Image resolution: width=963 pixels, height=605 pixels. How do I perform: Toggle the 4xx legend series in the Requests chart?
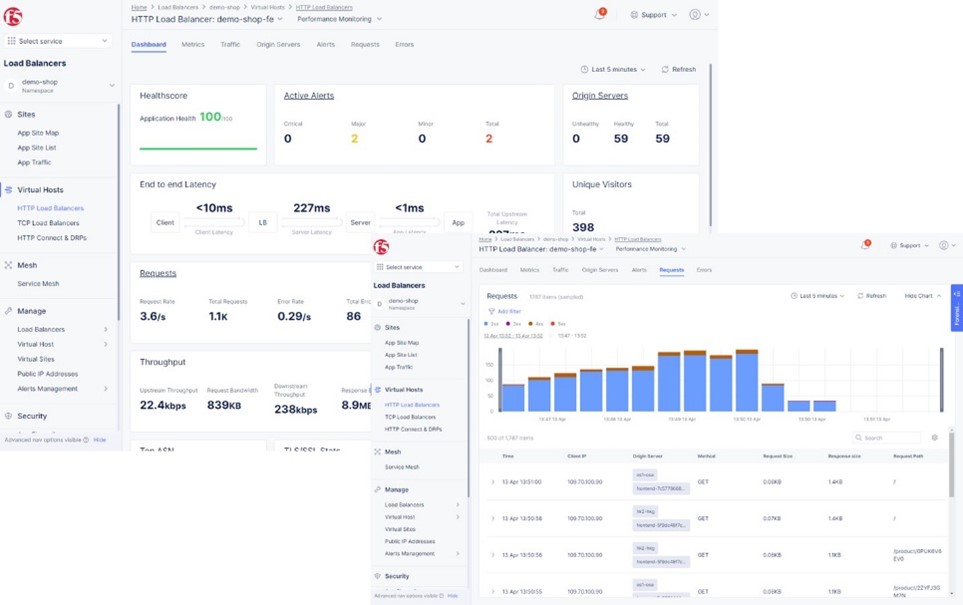[x=536, y=324]
